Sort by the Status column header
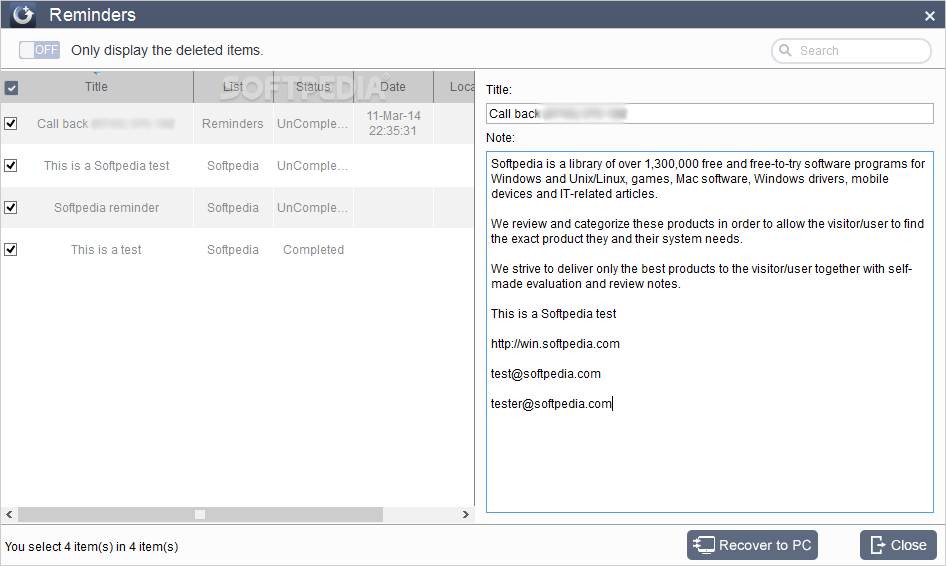Image resolution: width=946 pixels, height=566 pixels. click(313, 87)
